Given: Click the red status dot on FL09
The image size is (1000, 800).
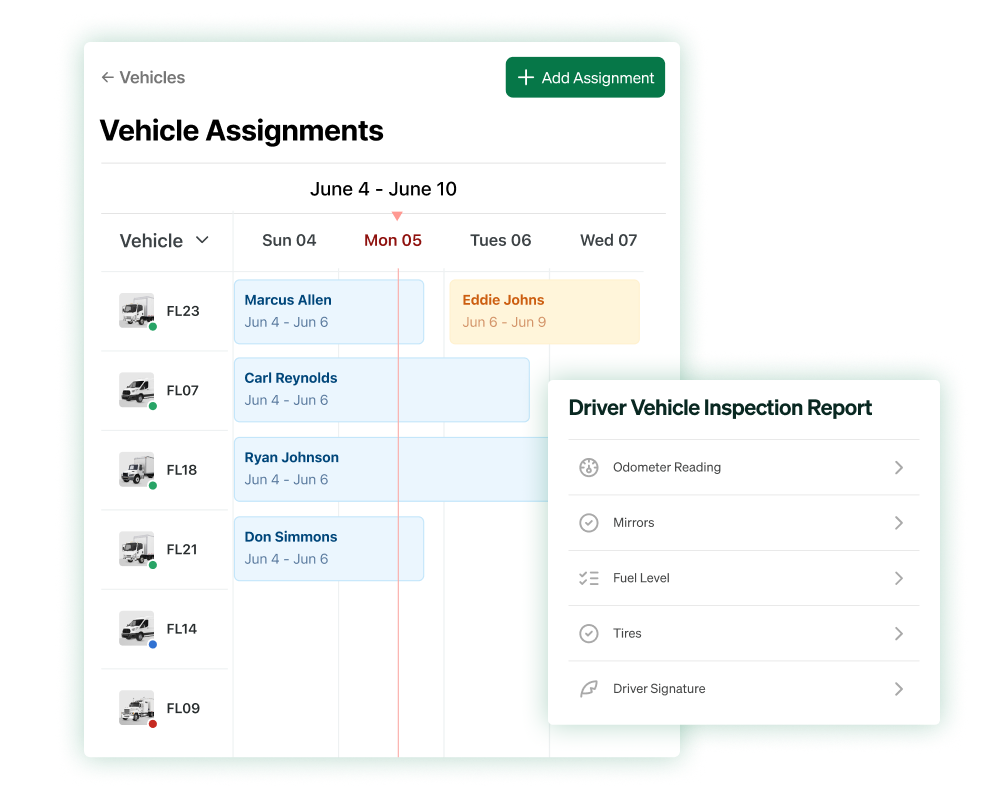Looking at the screenshot, I should click(x=151, y=723).
